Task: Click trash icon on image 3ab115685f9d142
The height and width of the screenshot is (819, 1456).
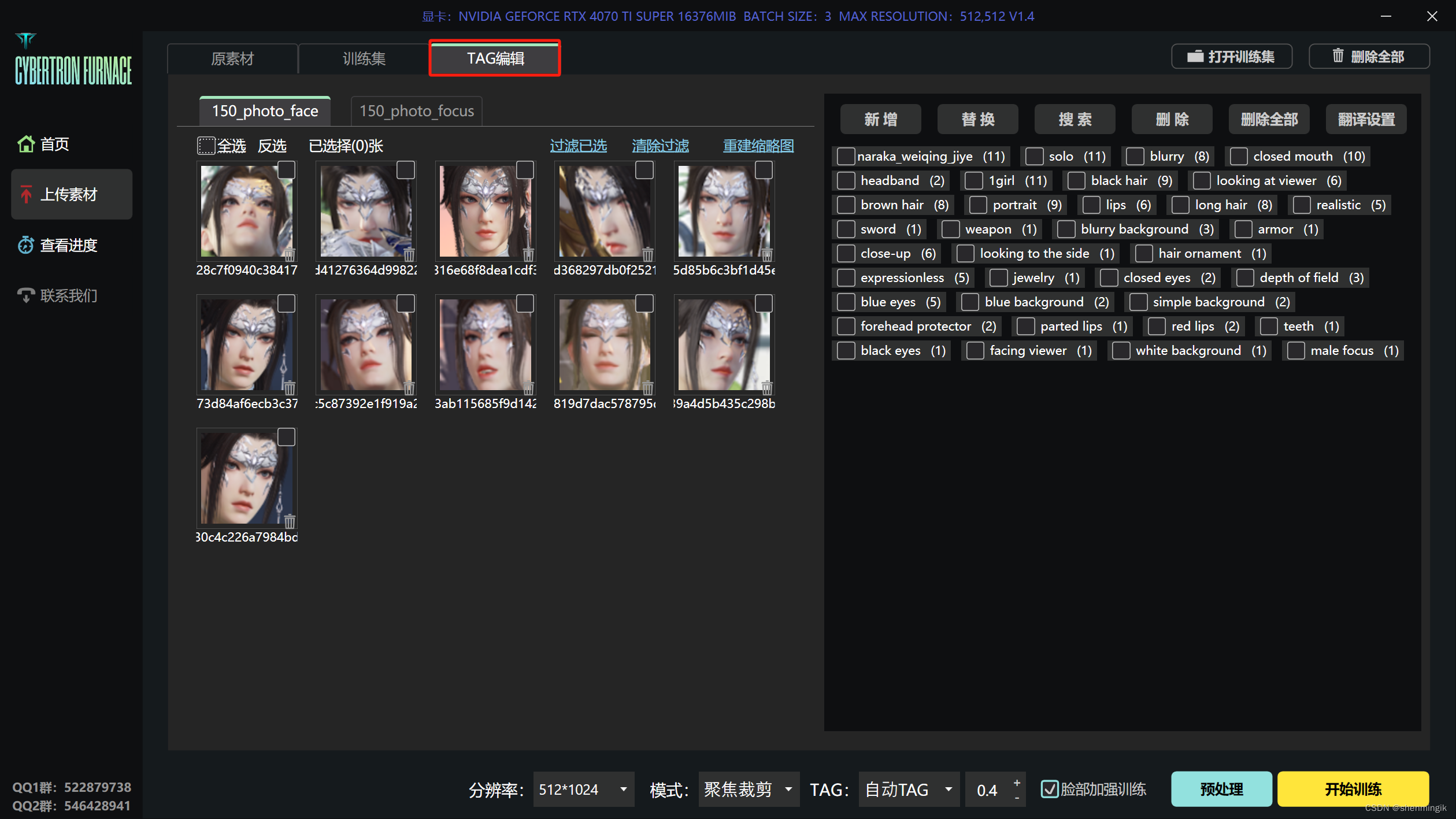Action: coord(528,388)
